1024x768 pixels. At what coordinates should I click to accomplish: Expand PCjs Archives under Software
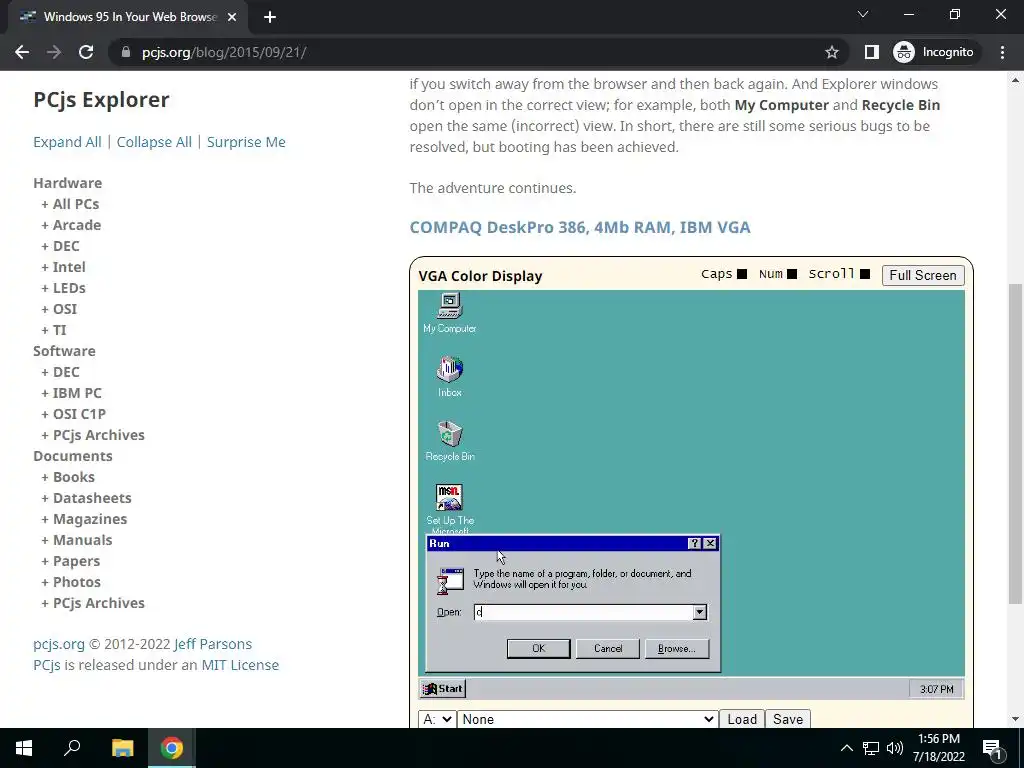pos(93,435)
